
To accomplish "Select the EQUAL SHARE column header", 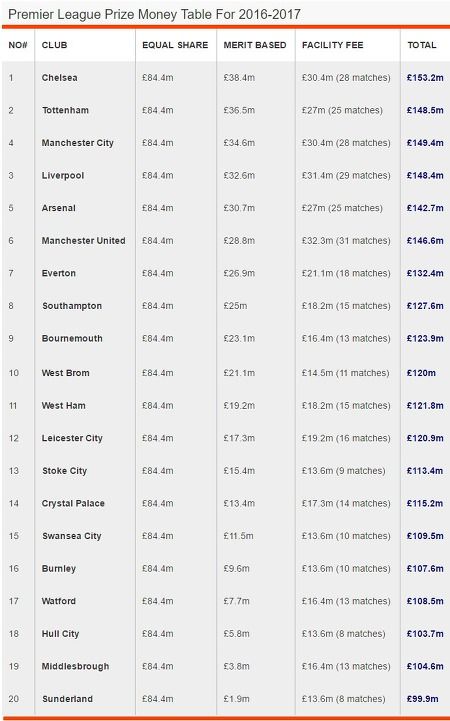I will 175,45.
